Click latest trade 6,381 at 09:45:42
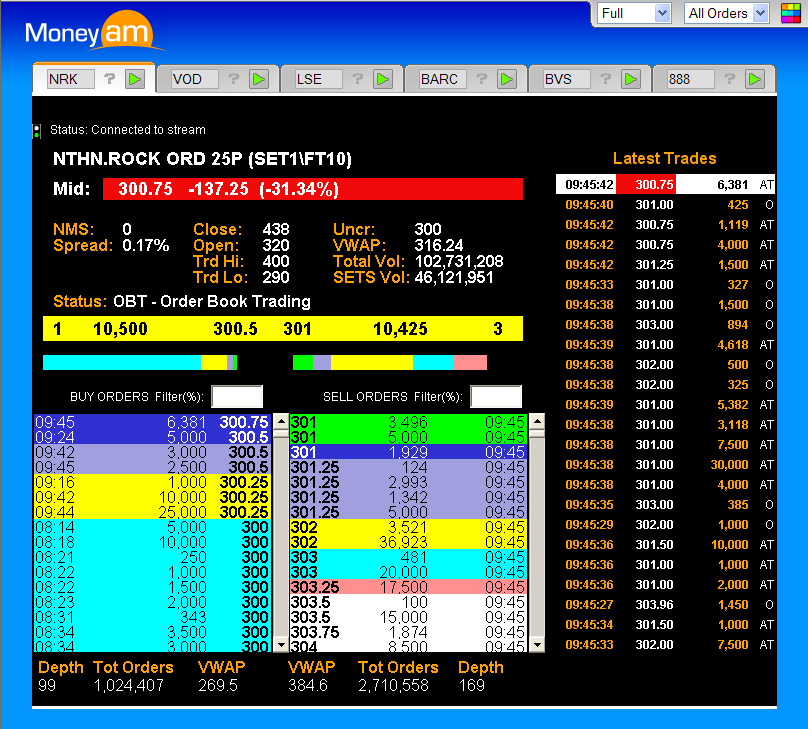 click(x=665, y=184)
